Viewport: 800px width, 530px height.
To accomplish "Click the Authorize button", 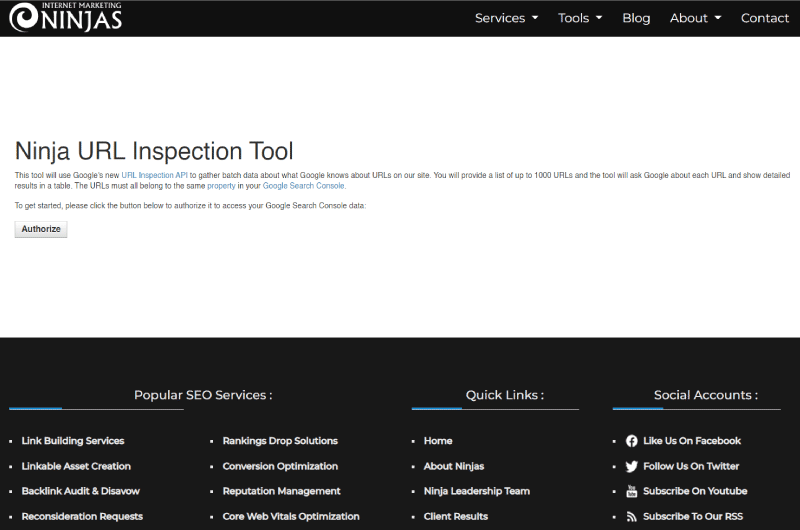I will (41, 229).
